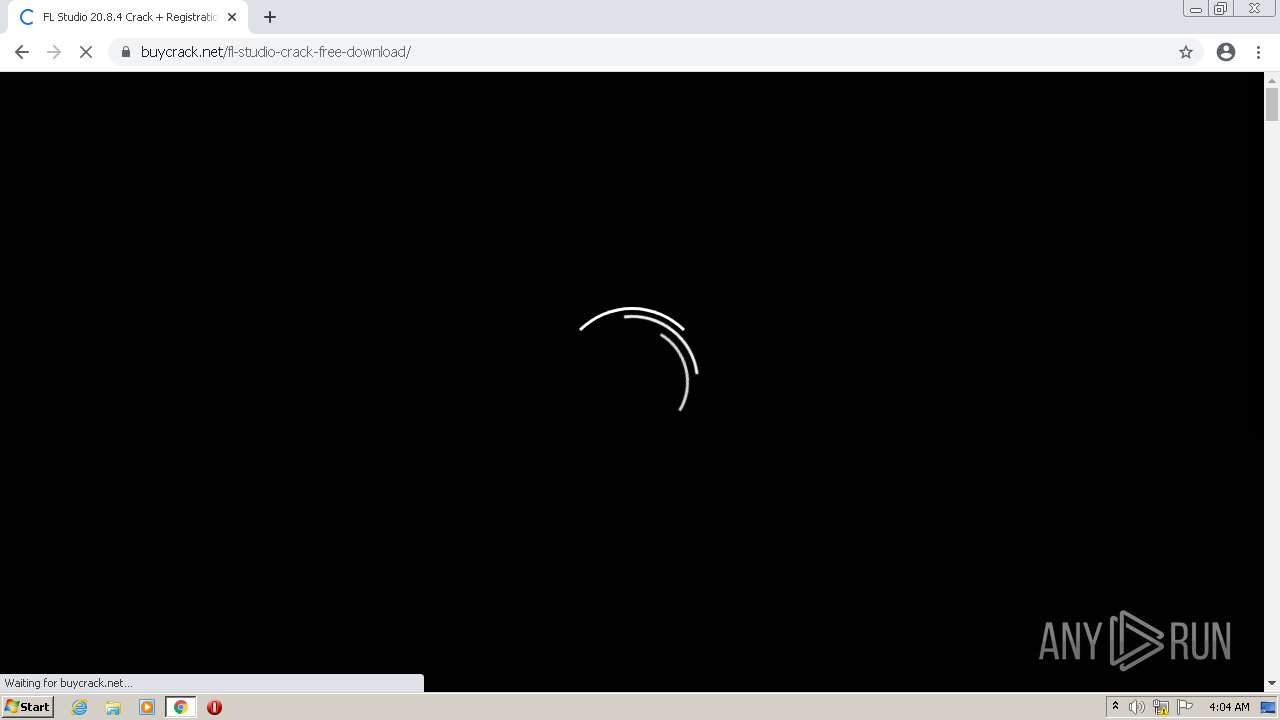Stop loading the page
Screen dimensions: 1280x720
86,52
